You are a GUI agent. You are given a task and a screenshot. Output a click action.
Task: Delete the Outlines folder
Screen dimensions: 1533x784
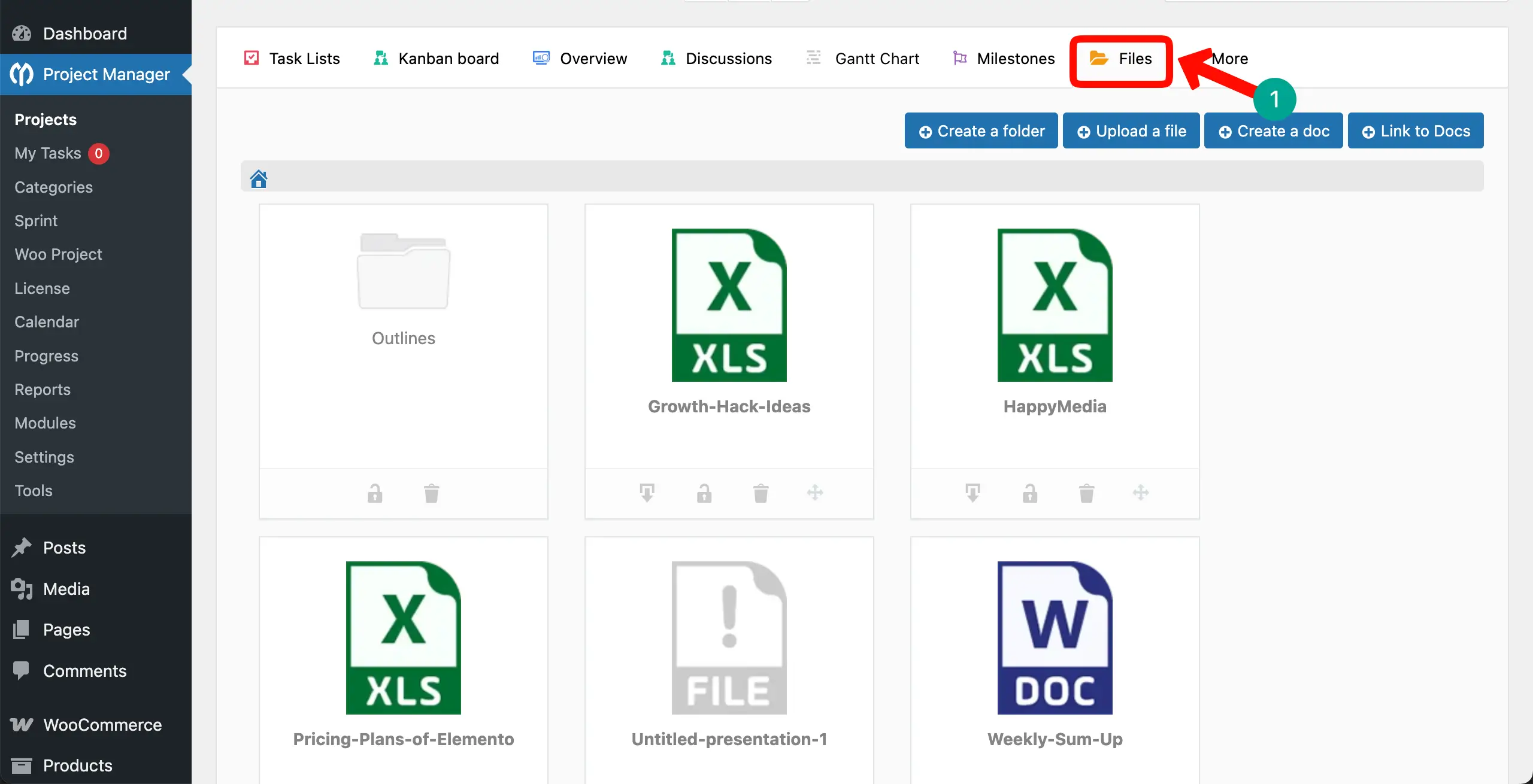[432, 493]
